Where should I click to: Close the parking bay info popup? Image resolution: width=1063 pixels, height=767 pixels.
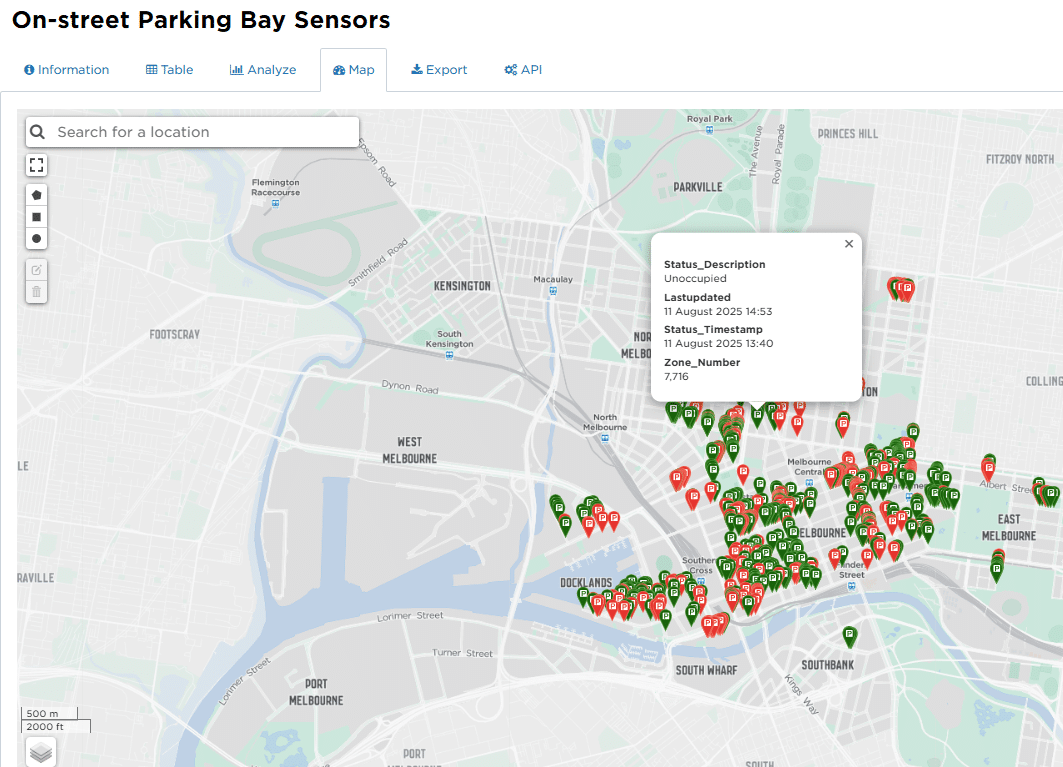coord(849,244)
